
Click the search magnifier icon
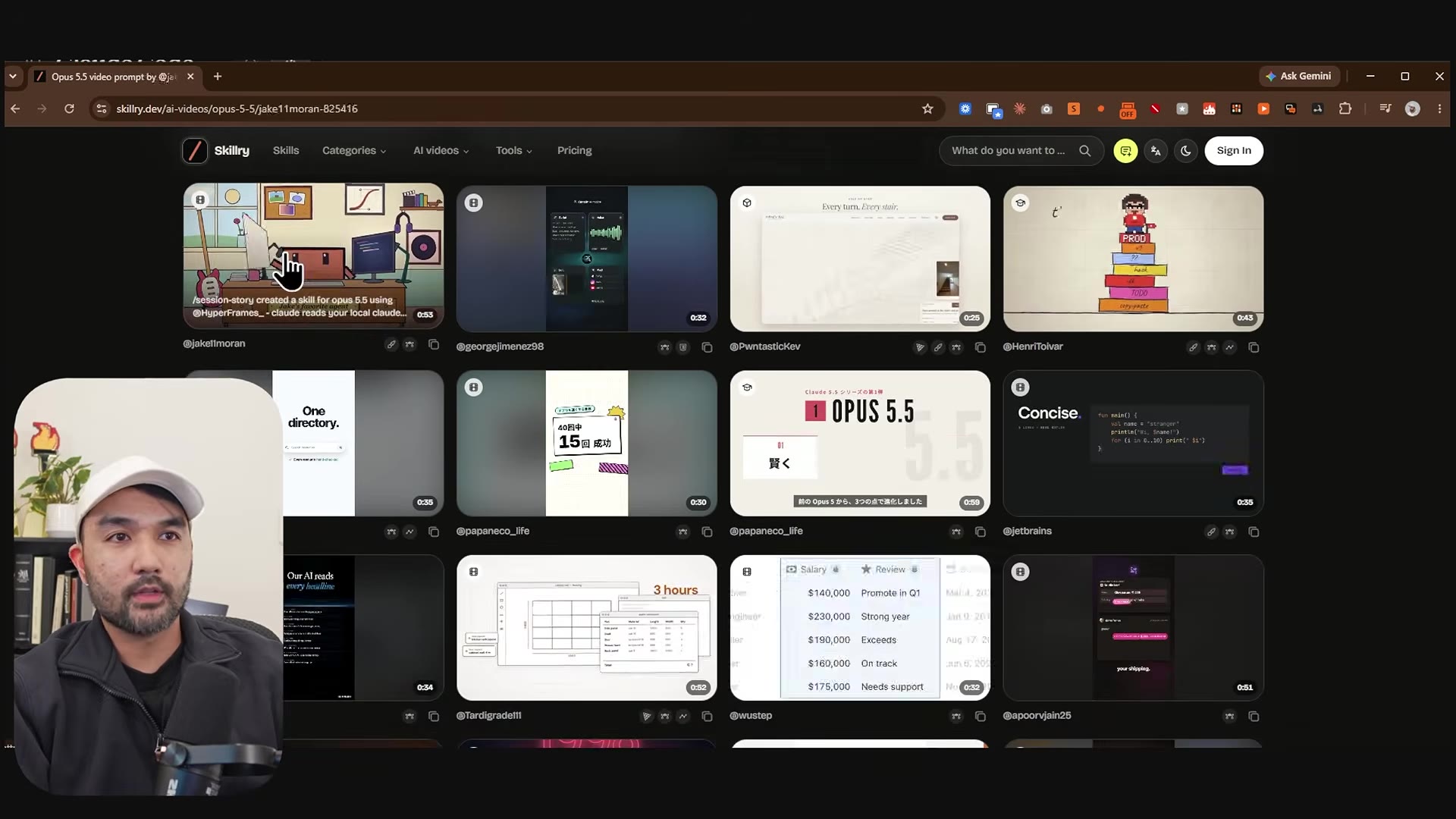click(1085, 151)
